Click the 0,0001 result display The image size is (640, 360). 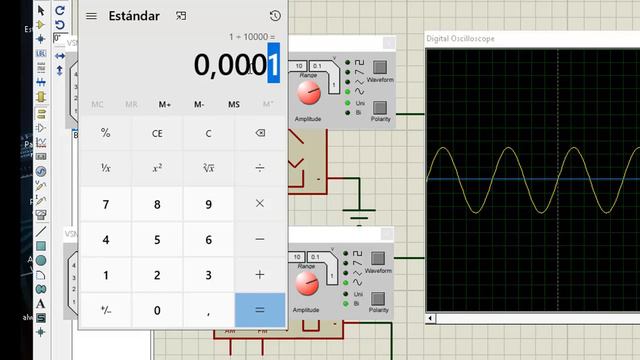coord(237,64)
